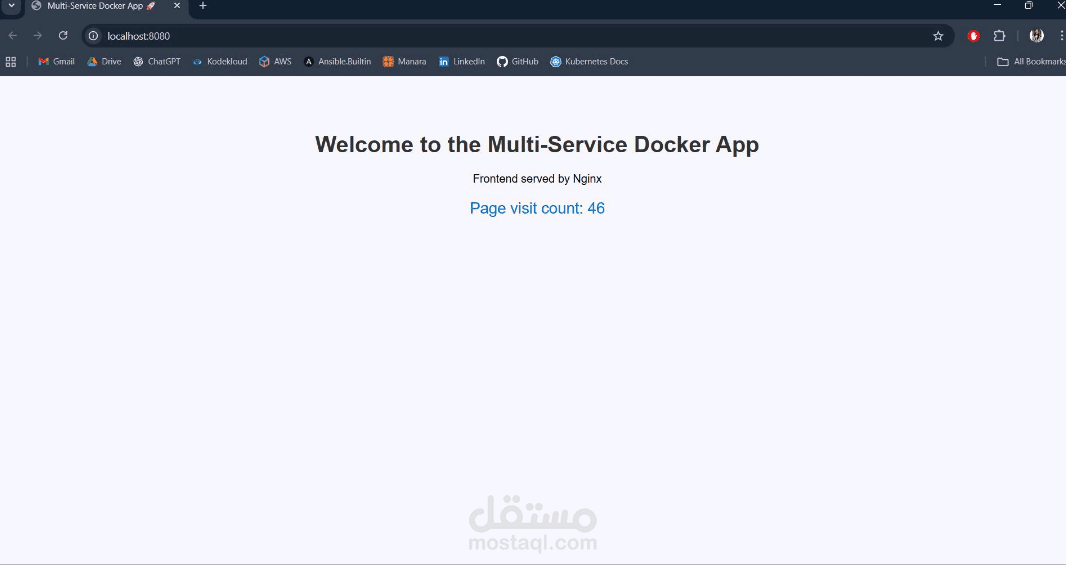Open the Extensions puzzle icon

(999, 36)
